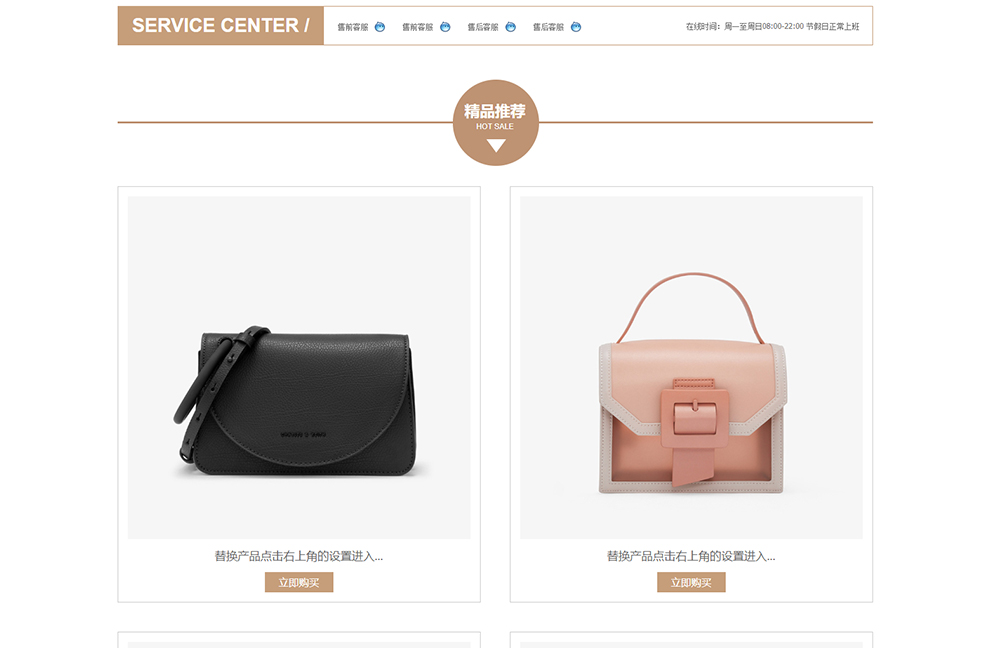
Task: Click the SERVICE CENTER banner label
Action: 220,26
